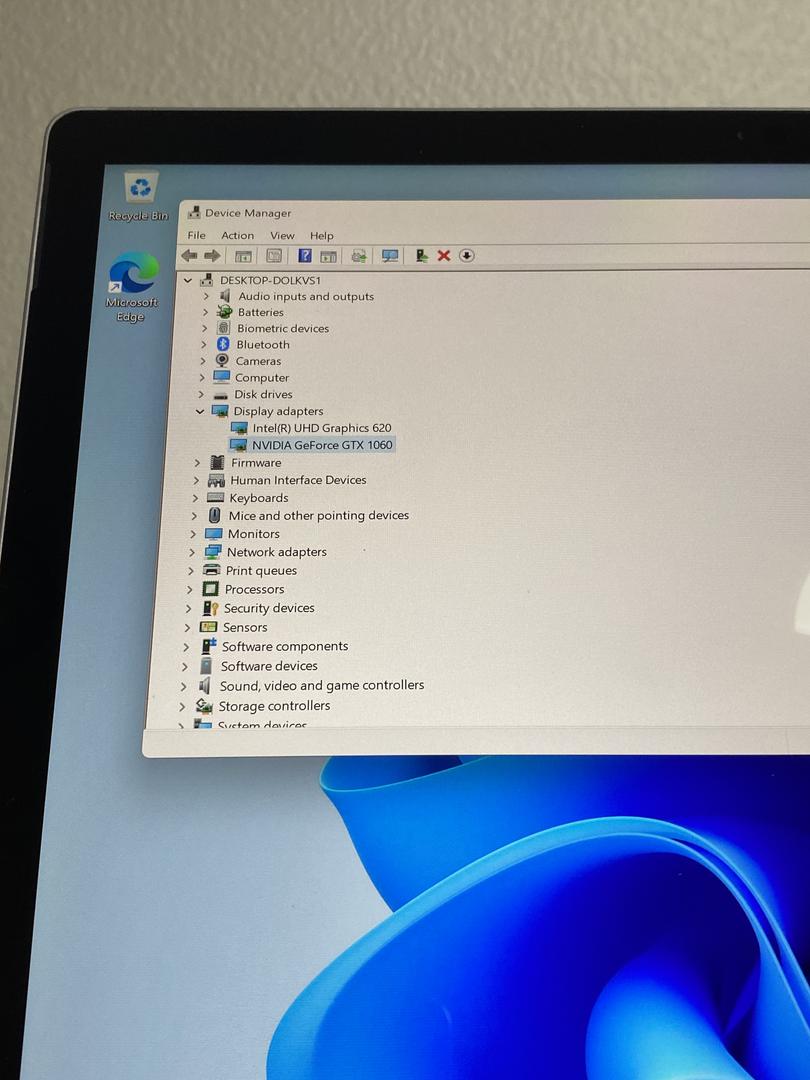Click the Device Manager window title text

[x=248, y=213]
